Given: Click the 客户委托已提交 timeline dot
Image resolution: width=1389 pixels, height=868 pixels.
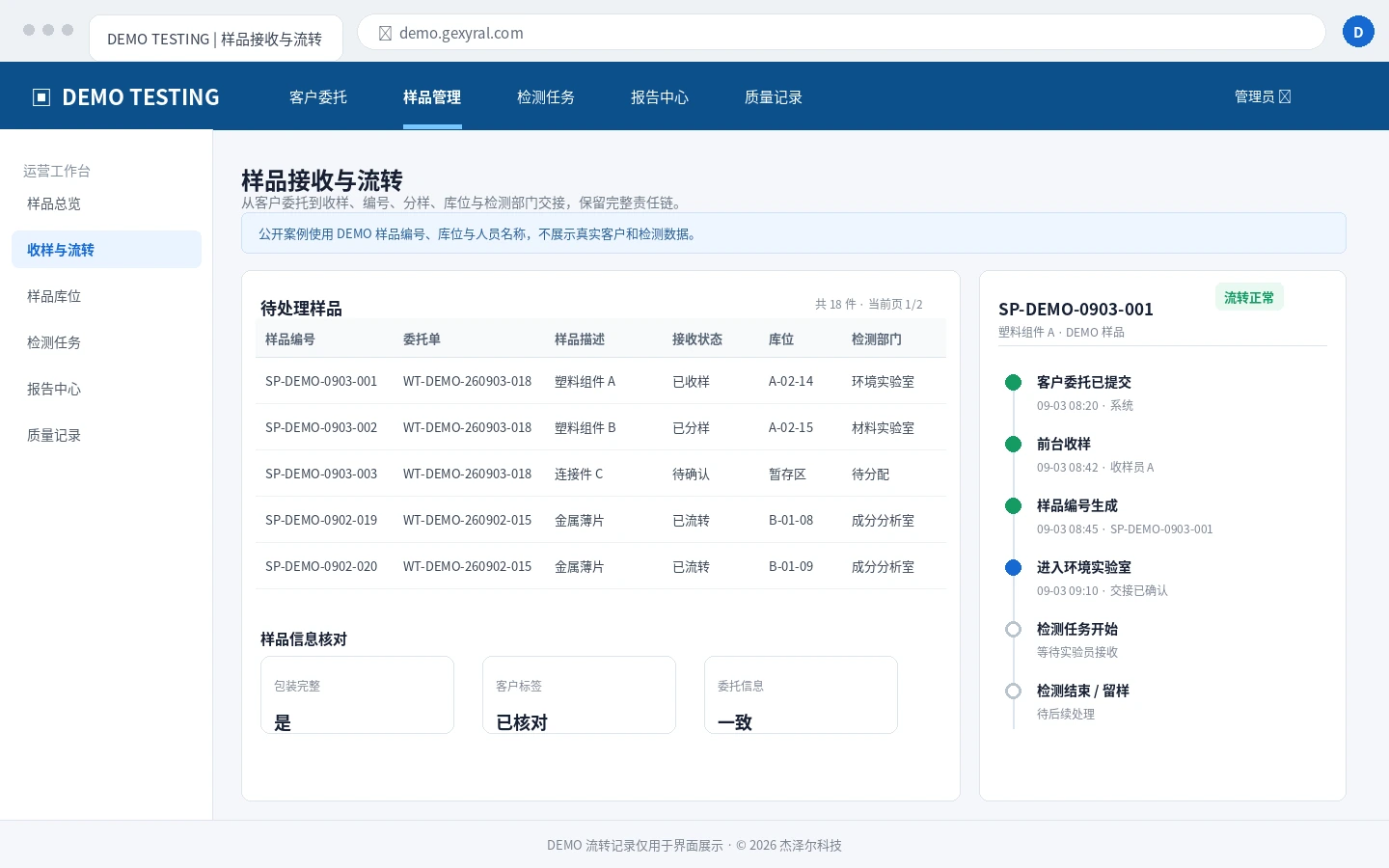Looking at the screenshot, I should pyautogui.click(x=1013, y=383).
